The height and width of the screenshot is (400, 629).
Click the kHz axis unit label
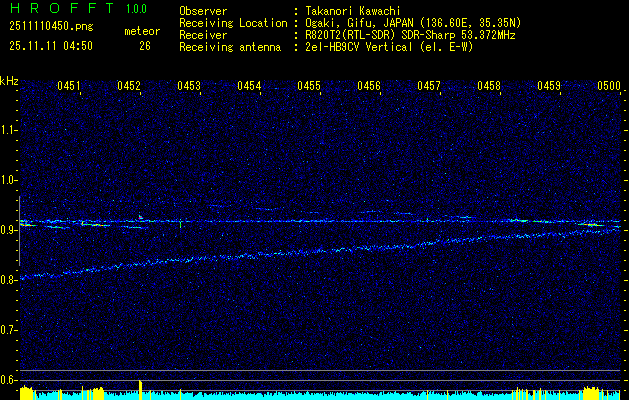pos(9,80)
